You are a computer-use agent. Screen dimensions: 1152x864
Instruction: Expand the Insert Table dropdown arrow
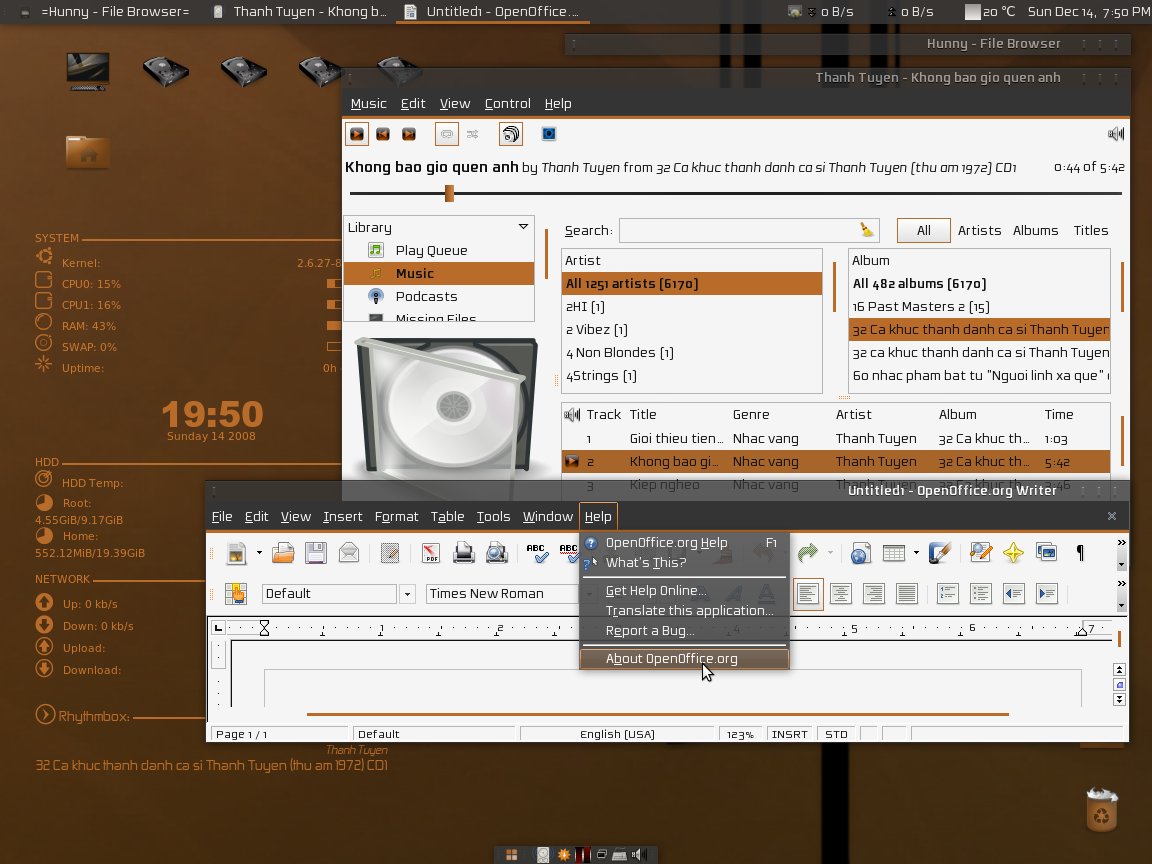point(916,552)
